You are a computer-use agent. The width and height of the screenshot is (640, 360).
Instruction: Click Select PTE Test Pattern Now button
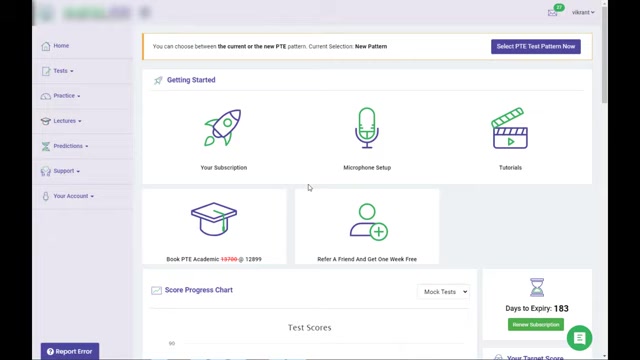536,47
